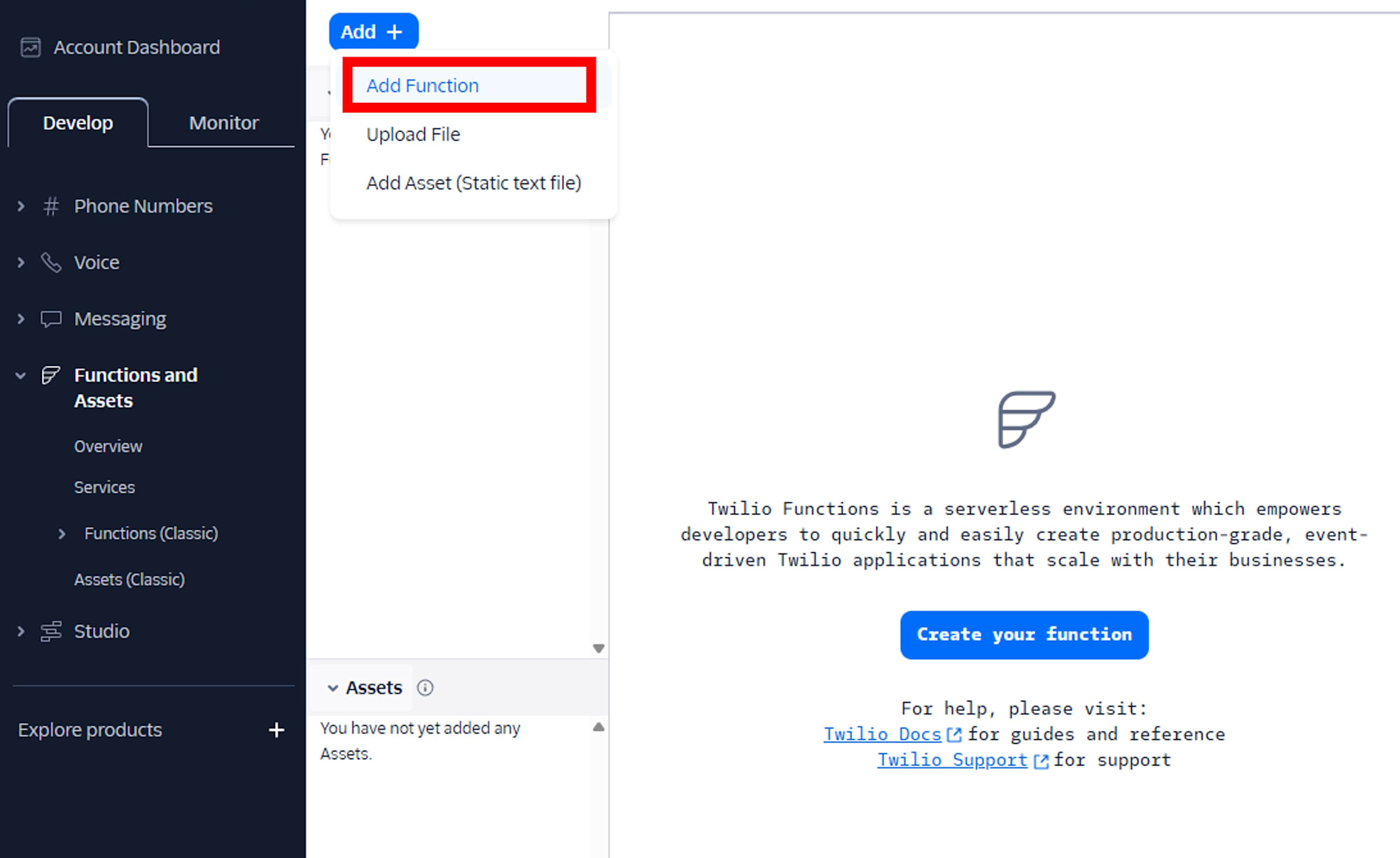Choose Upload File from the menu

tap(413, 134)
